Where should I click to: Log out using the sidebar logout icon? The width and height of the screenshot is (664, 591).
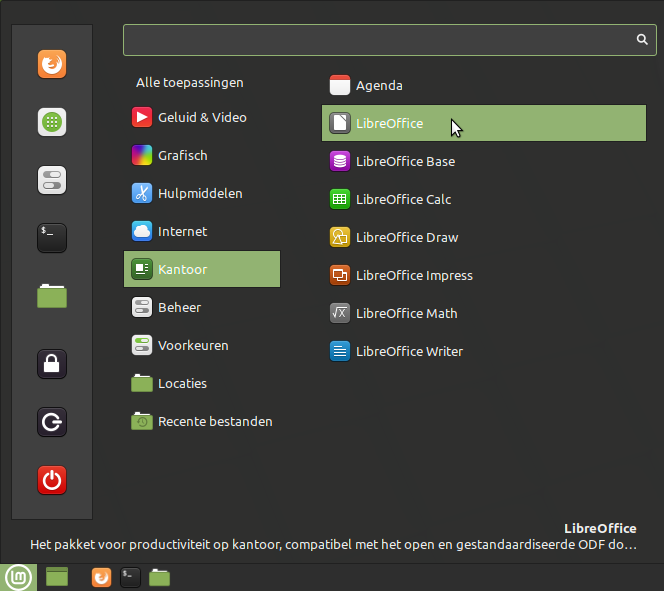click(x=52, y=422)
